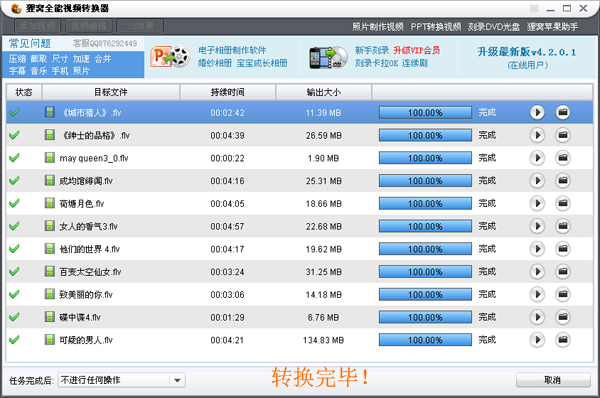600x398 pixels.
Task: Click the 3D效果 toolbar button
Action: [x=140, y=26]
